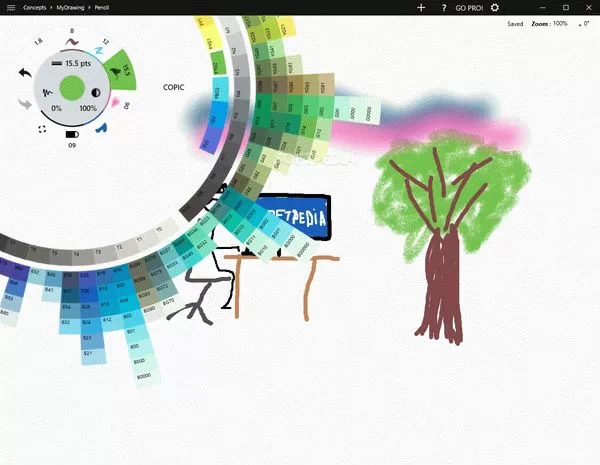The height and width of the screenshot is (465, 600).
Task: Click the 0° rotation indicator
Action: 584,24
